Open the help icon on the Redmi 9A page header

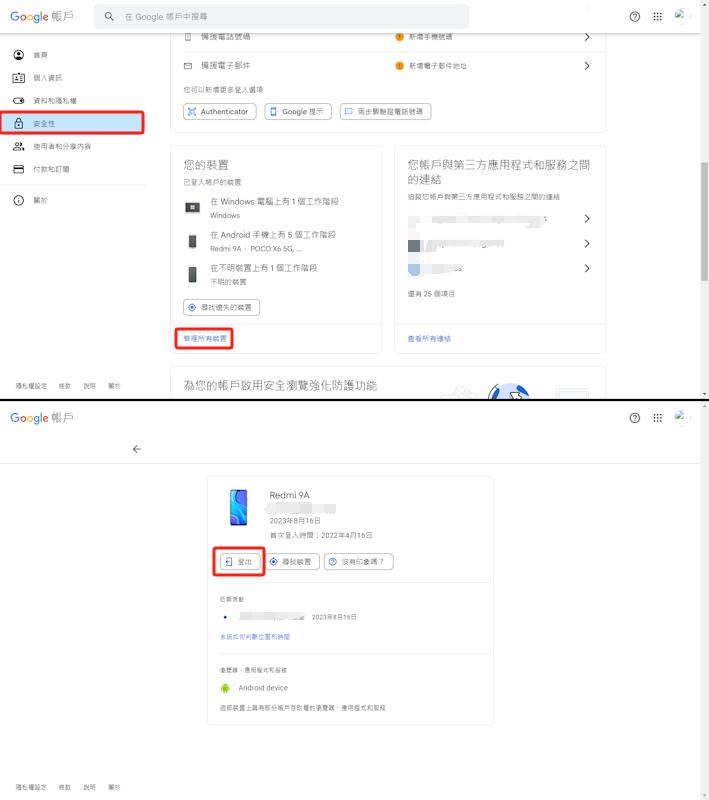635,418
